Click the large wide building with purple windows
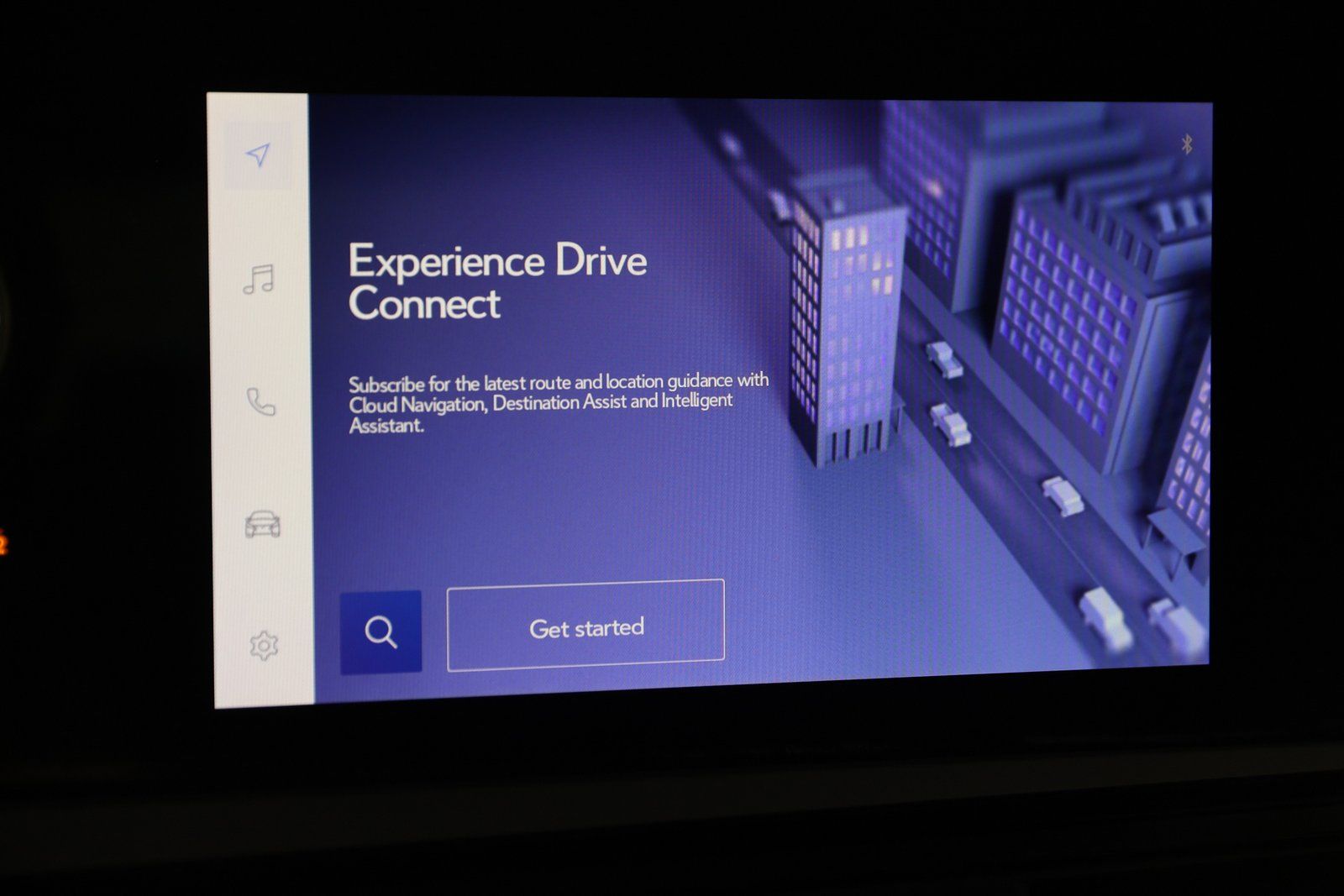1344x896 pixels. [1067, 327]
